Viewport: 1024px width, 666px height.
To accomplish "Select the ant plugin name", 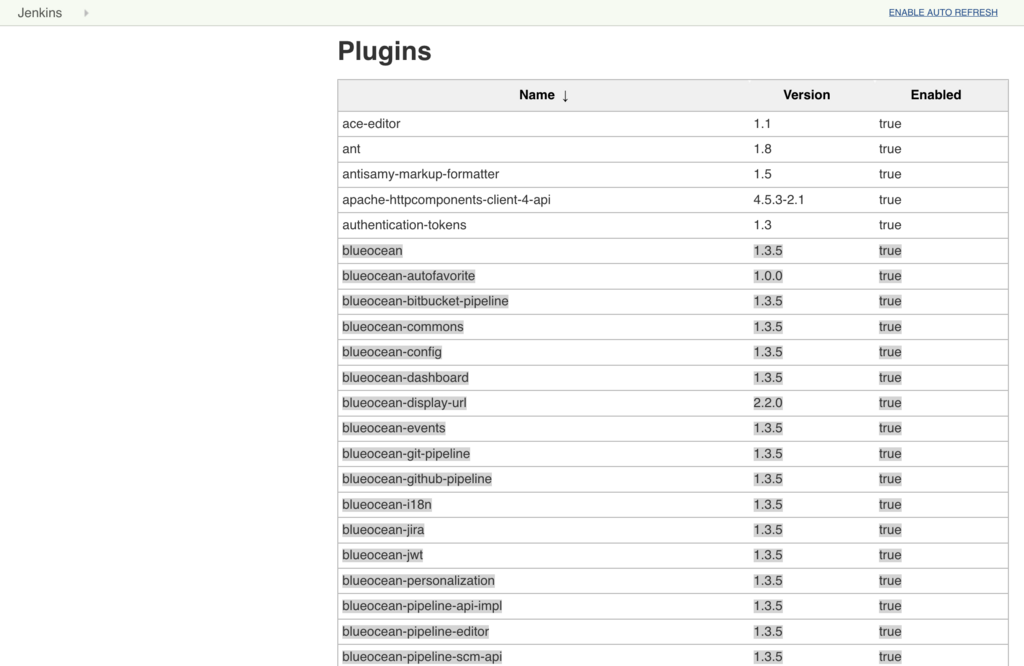I will 351,149.
